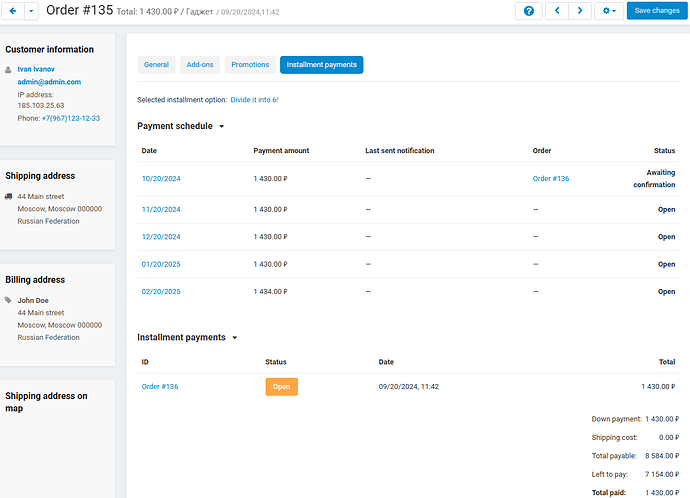
Task: Click the admin@admin.com email link
Action: coord(49,82)
